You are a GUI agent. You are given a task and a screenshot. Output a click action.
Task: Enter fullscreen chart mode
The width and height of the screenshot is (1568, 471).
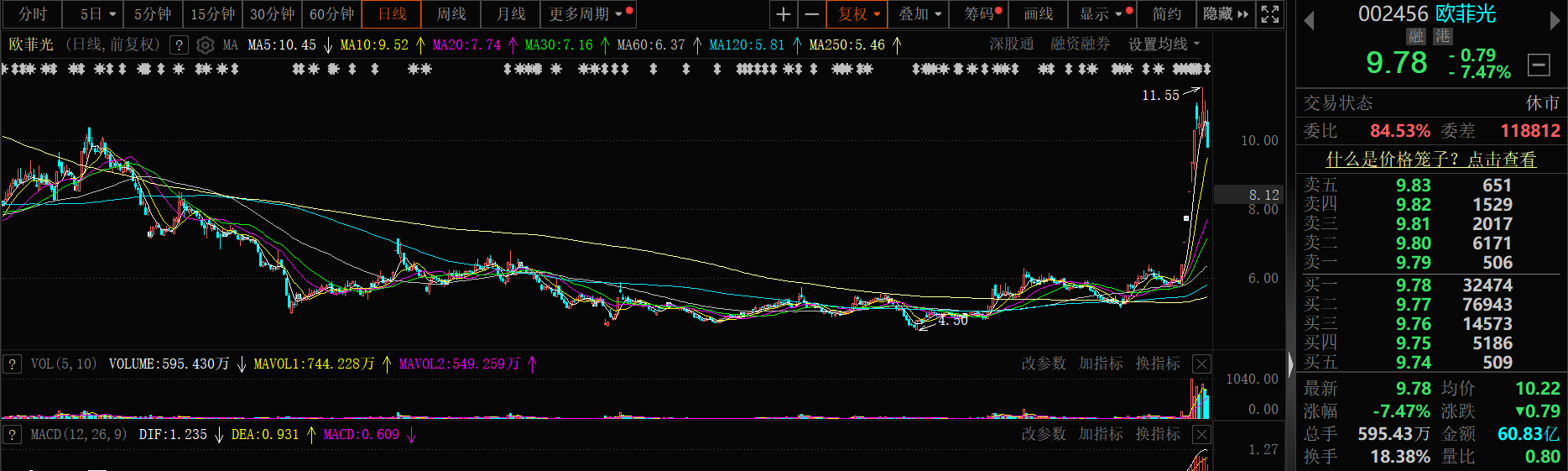pos(1270,14)
